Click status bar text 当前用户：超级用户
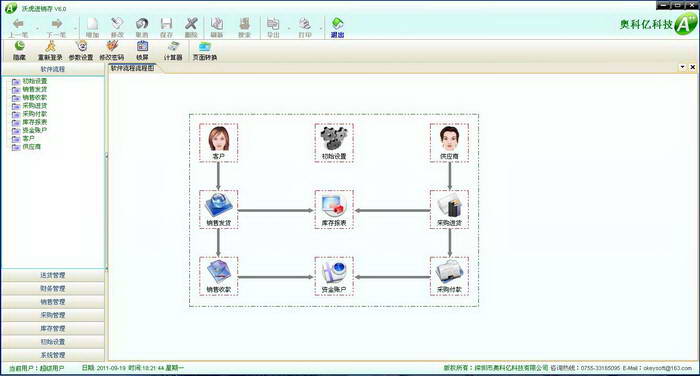 click(x=37, y=368)
